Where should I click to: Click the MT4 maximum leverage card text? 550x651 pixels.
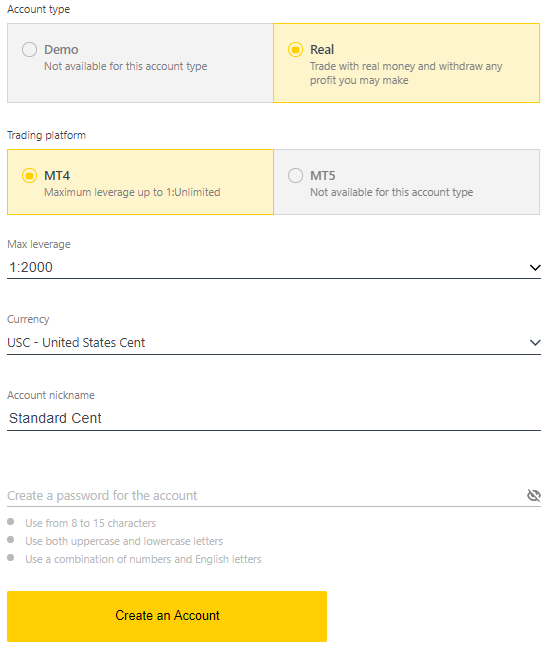(132, 192)
